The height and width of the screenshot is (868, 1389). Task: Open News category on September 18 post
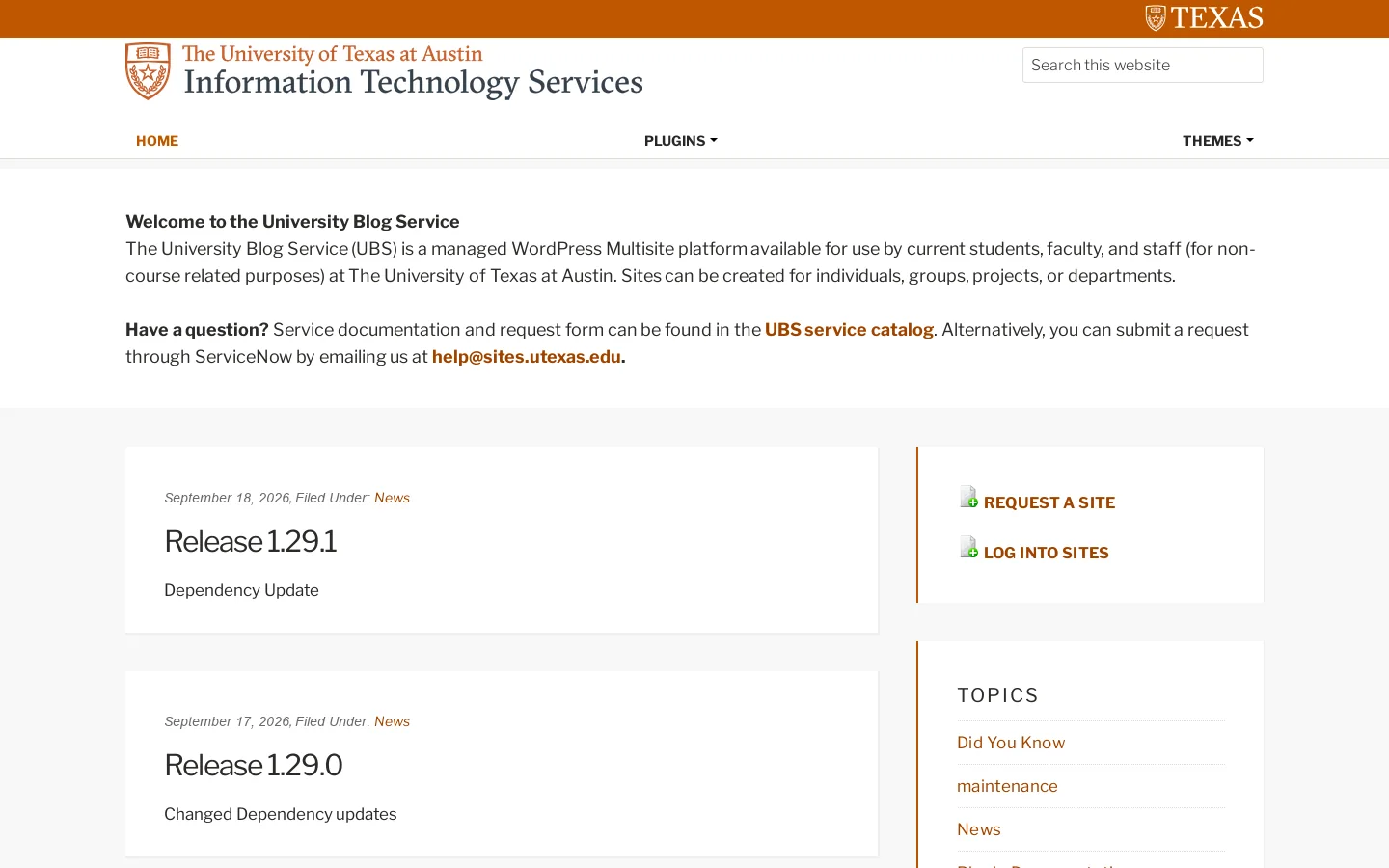[392, 498]
